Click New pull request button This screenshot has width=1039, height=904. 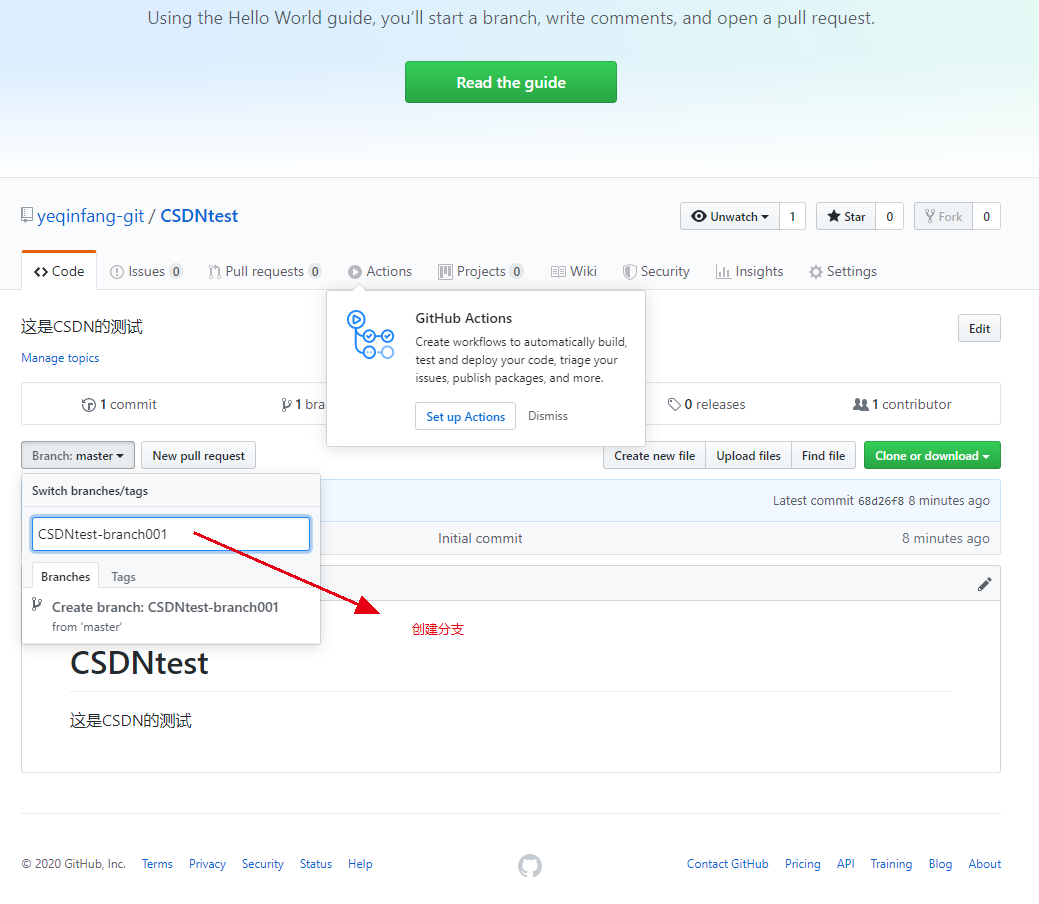(x=198, y=455)
